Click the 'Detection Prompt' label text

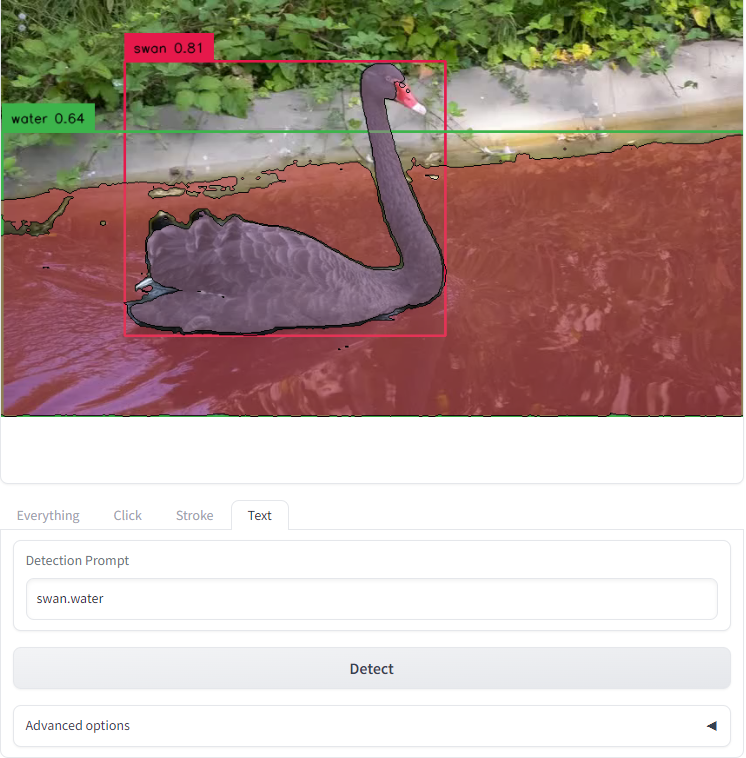(77, 560)
